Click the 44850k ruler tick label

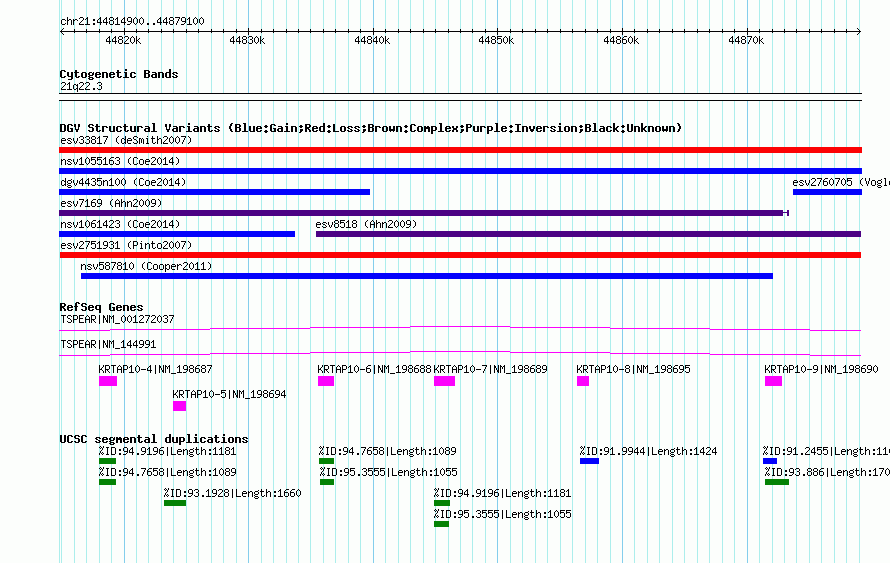pyautogui.click(x=496, y=40)
